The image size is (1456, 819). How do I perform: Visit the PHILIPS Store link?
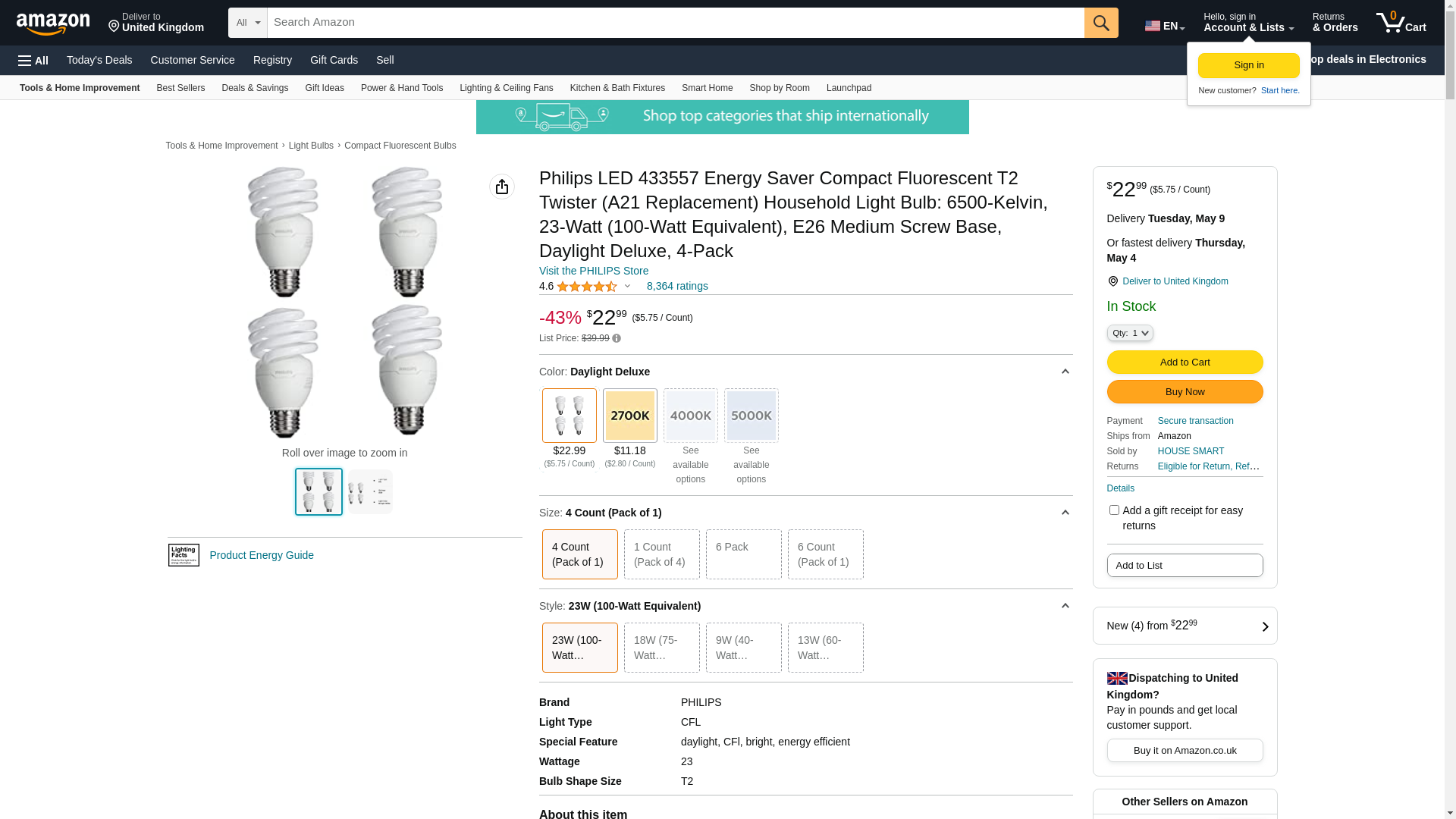pos(594,271)
